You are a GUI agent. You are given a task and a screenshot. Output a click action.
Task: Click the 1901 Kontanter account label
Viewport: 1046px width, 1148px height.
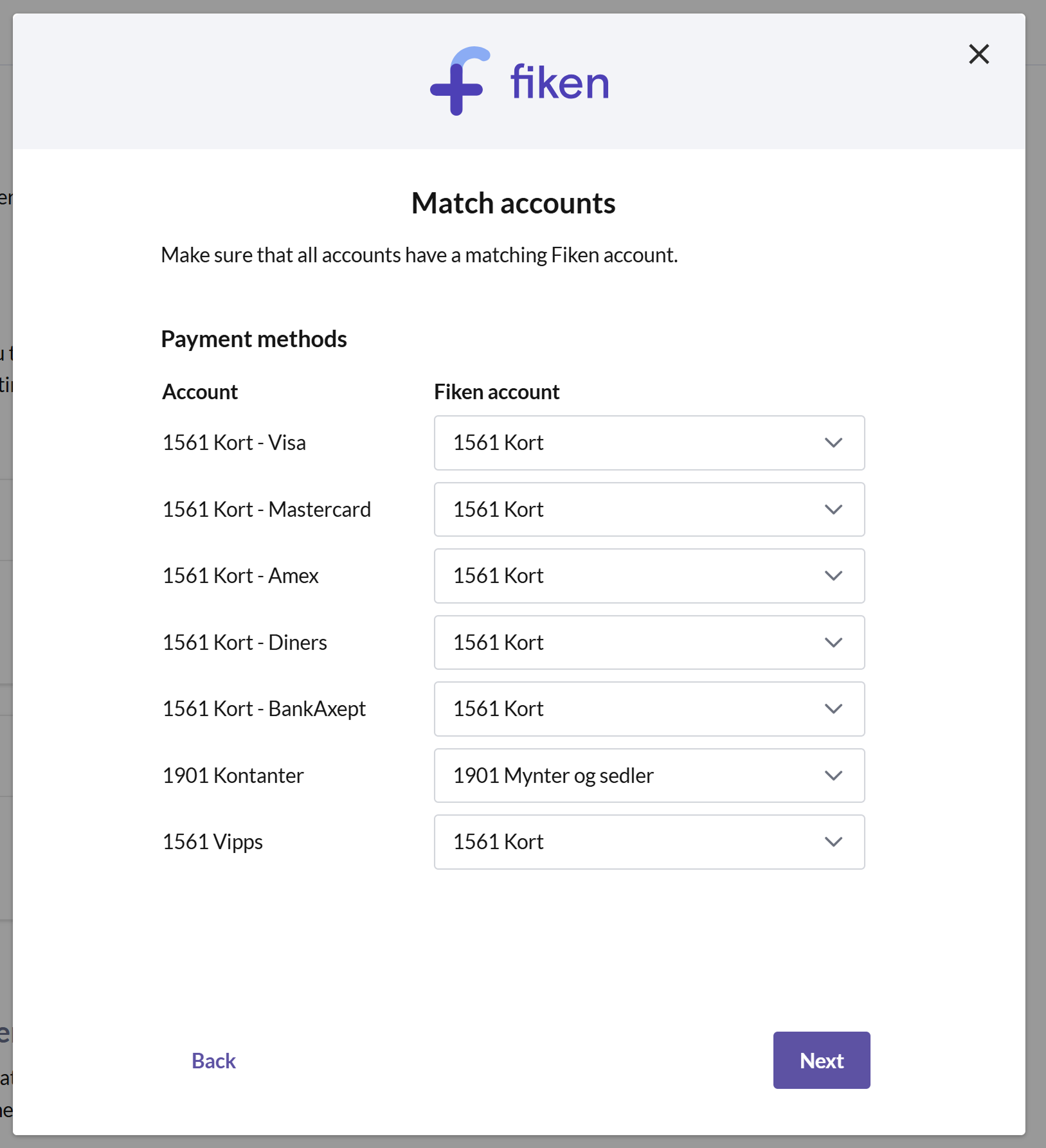tap(233, 776)
